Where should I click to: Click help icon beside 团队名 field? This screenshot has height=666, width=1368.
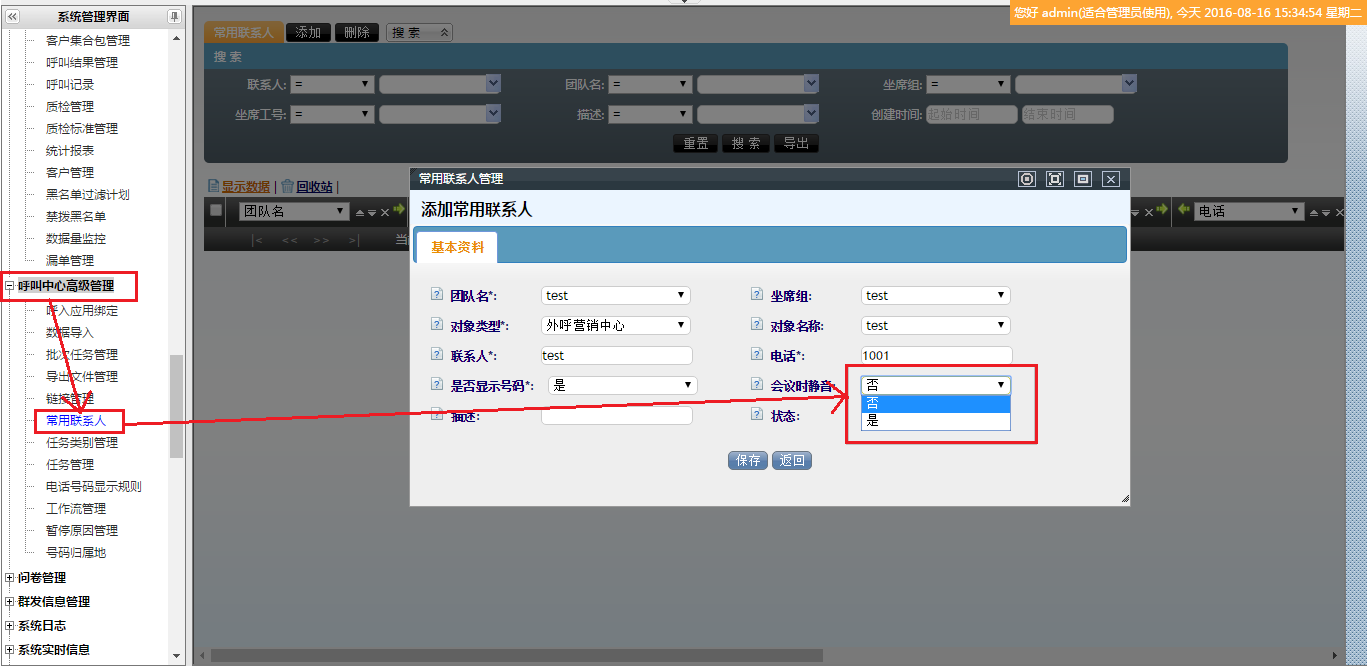[436, 295]
